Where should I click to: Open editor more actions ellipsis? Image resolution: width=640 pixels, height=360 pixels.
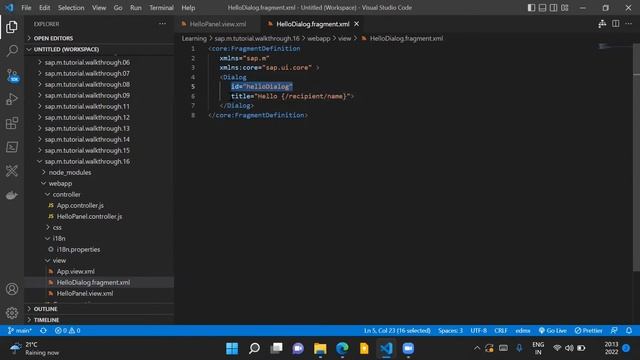pyautogui.click(x=629, y=24)
